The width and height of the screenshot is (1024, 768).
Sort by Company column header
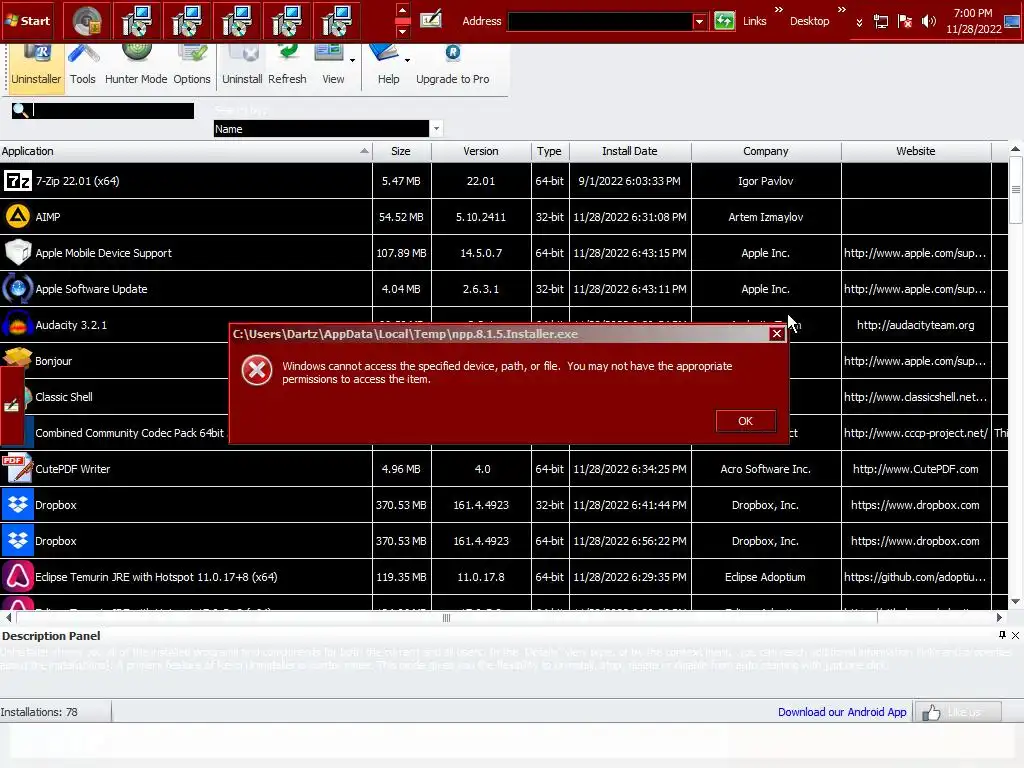click(765, 151)
